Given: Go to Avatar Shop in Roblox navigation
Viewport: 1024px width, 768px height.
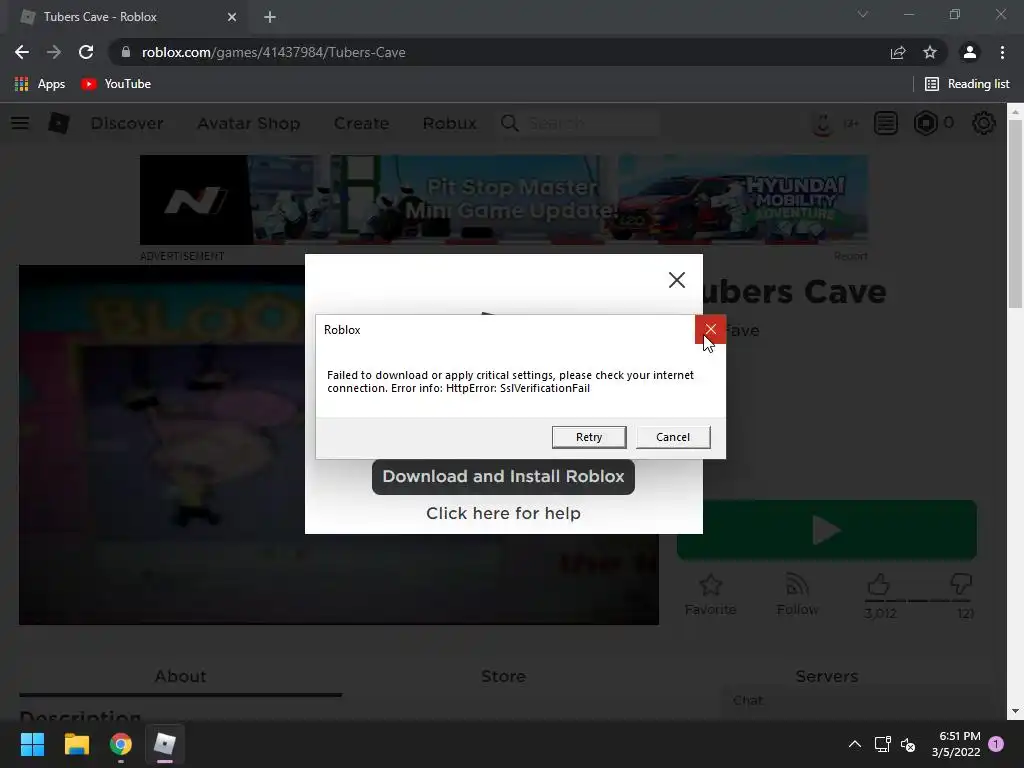Looking at the screenshot, I should tap(249, 123).
